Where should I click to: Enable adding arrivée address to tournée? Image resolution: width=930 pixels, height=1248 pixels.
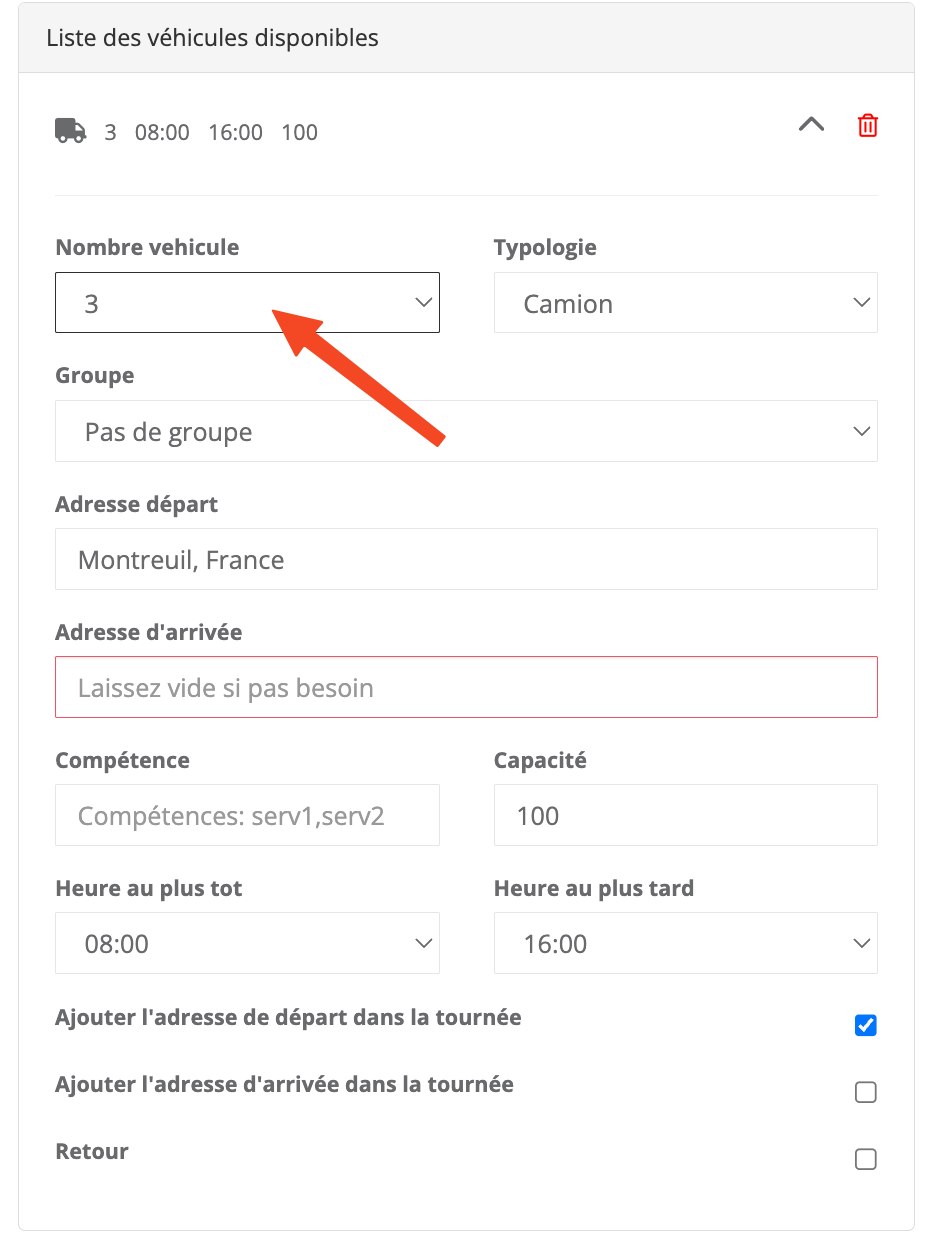click(x=866, y=1092)
